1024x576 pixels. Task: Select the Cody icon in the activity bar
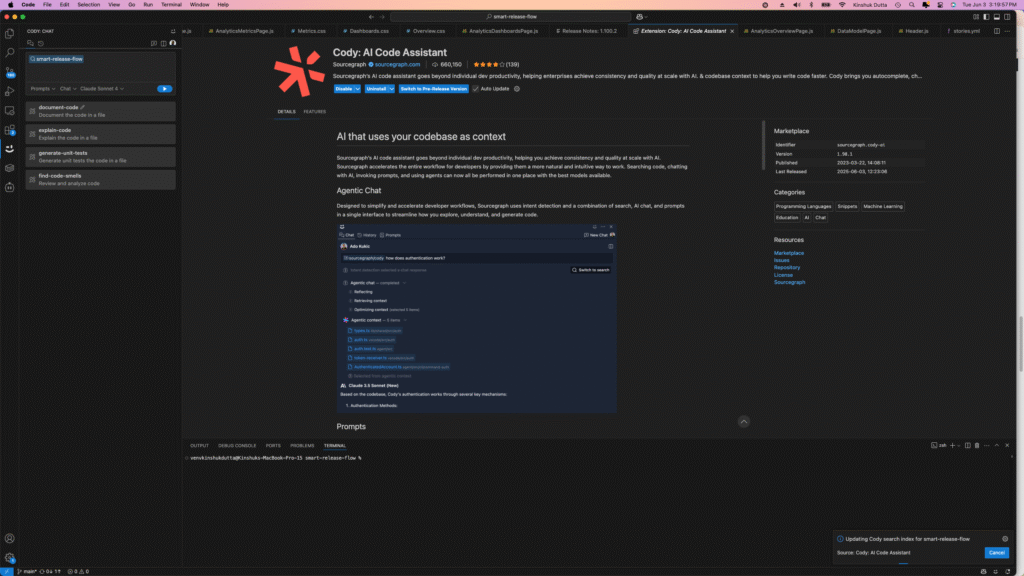point(10,149)
